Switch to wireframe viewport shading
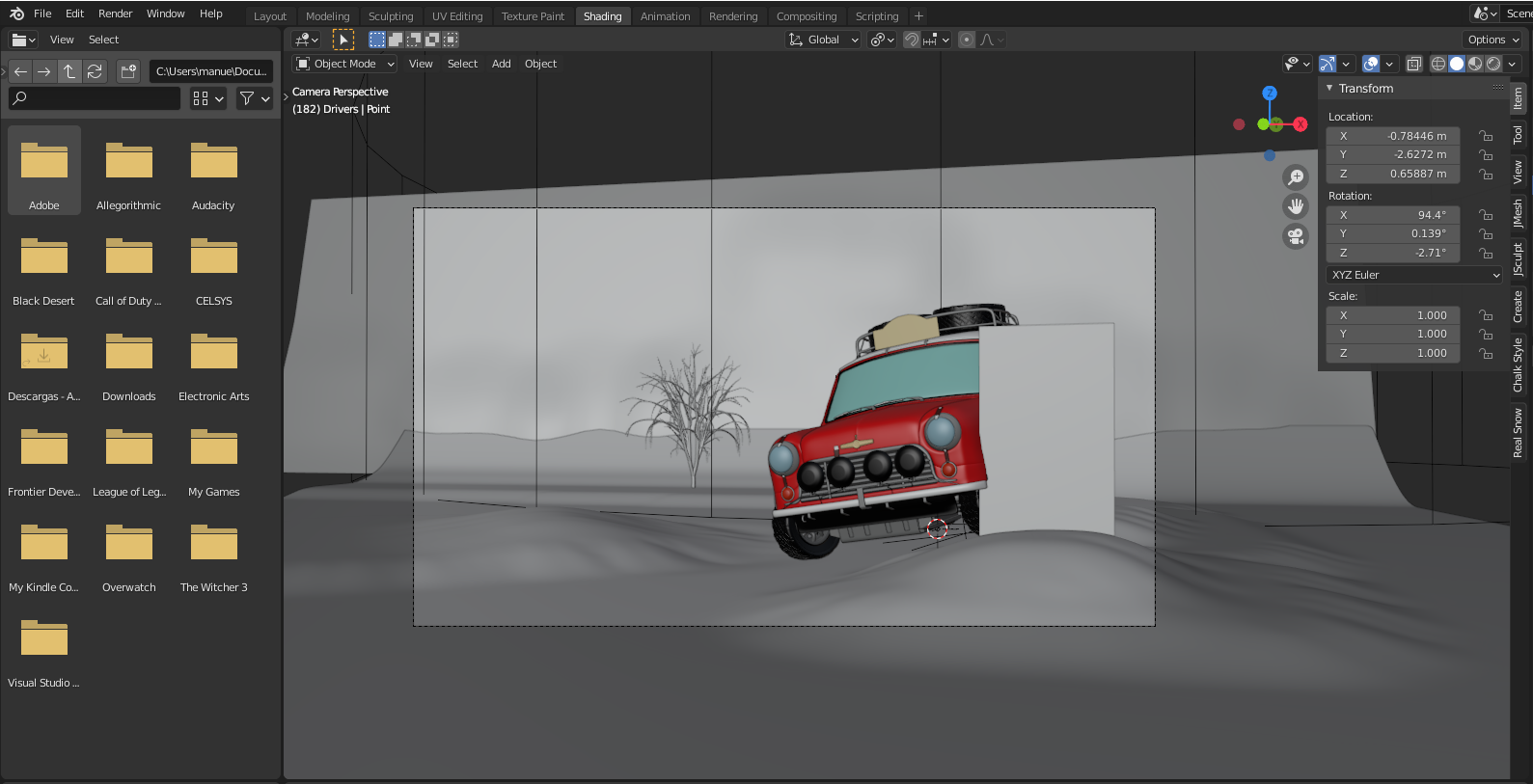The image size is (1533, 784). 1437,64
